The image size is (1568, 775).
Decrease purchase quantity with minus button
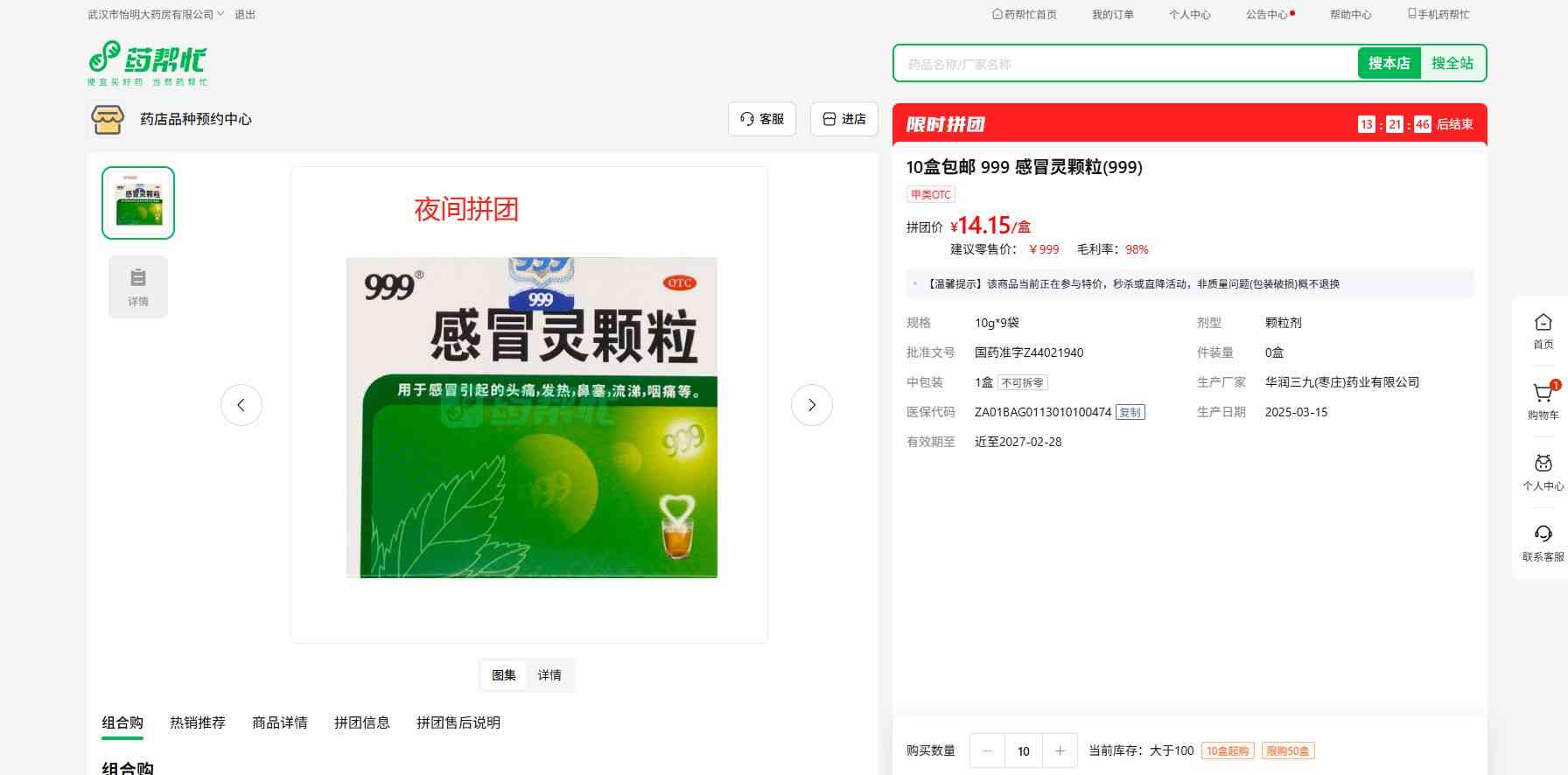(988, 751)
